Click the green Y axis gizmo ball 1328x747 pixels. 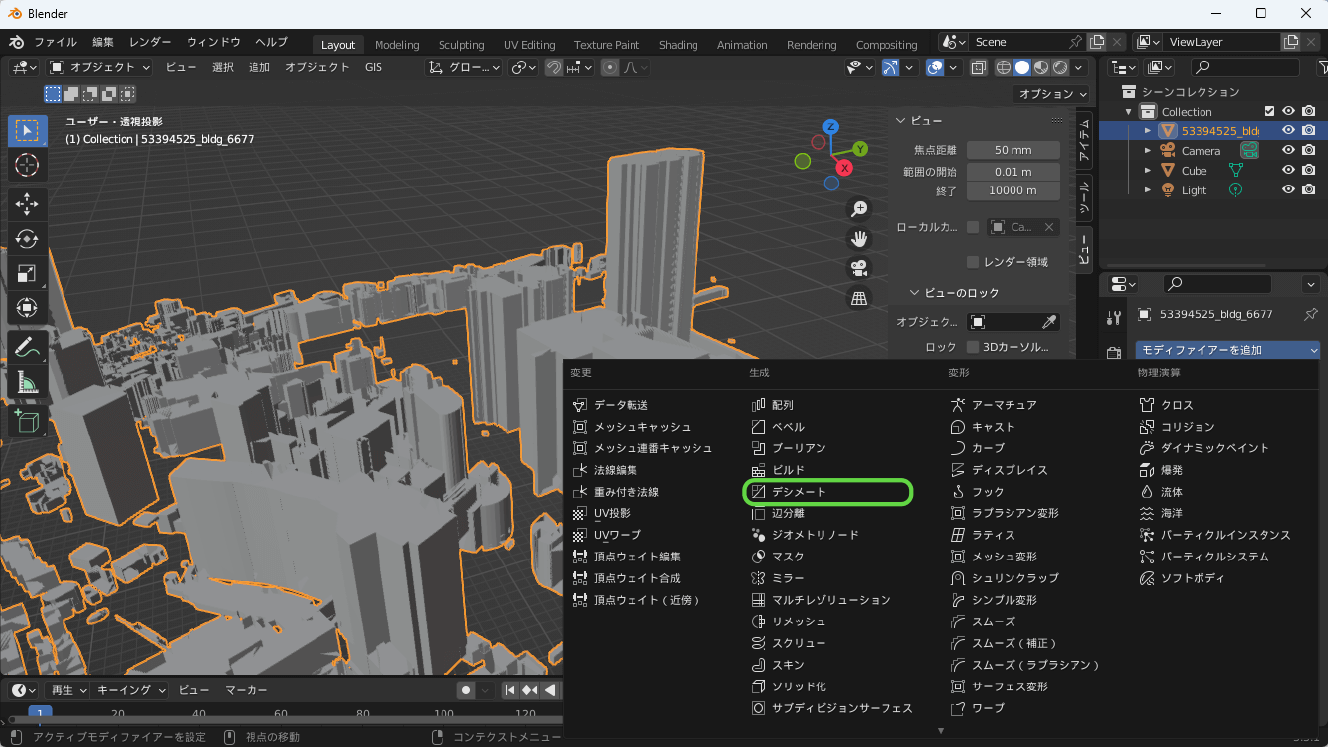coord(861,149)
